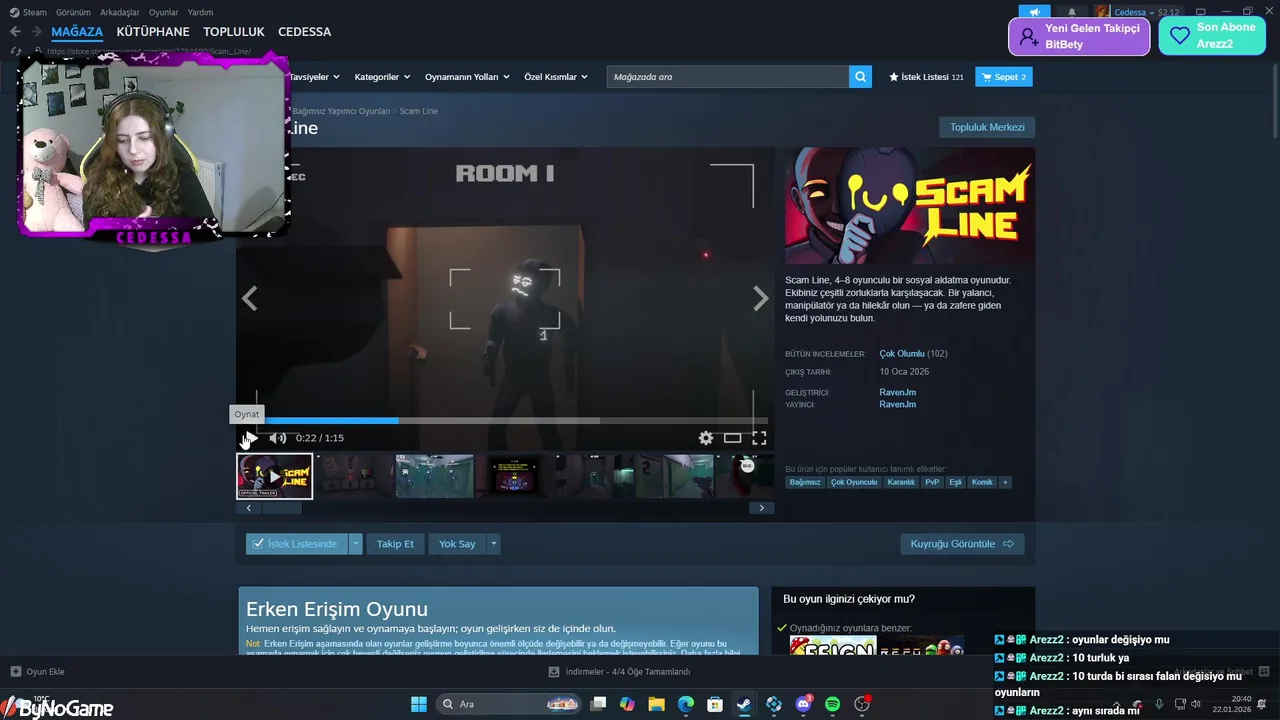This screenshot has width=1280, height=720.
Task: Open the Steam menu
Action: coord(28,12)
